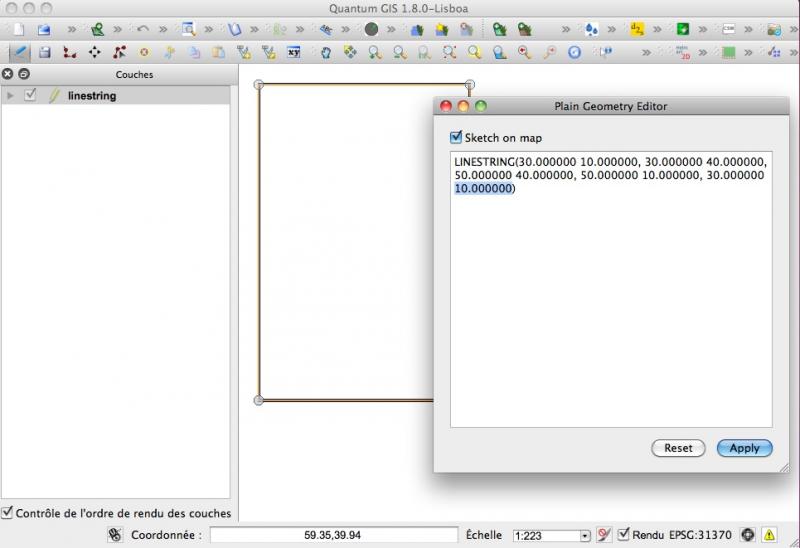
Task: Click the Save Edits floppy disk icon
Action: click(44, 52)
